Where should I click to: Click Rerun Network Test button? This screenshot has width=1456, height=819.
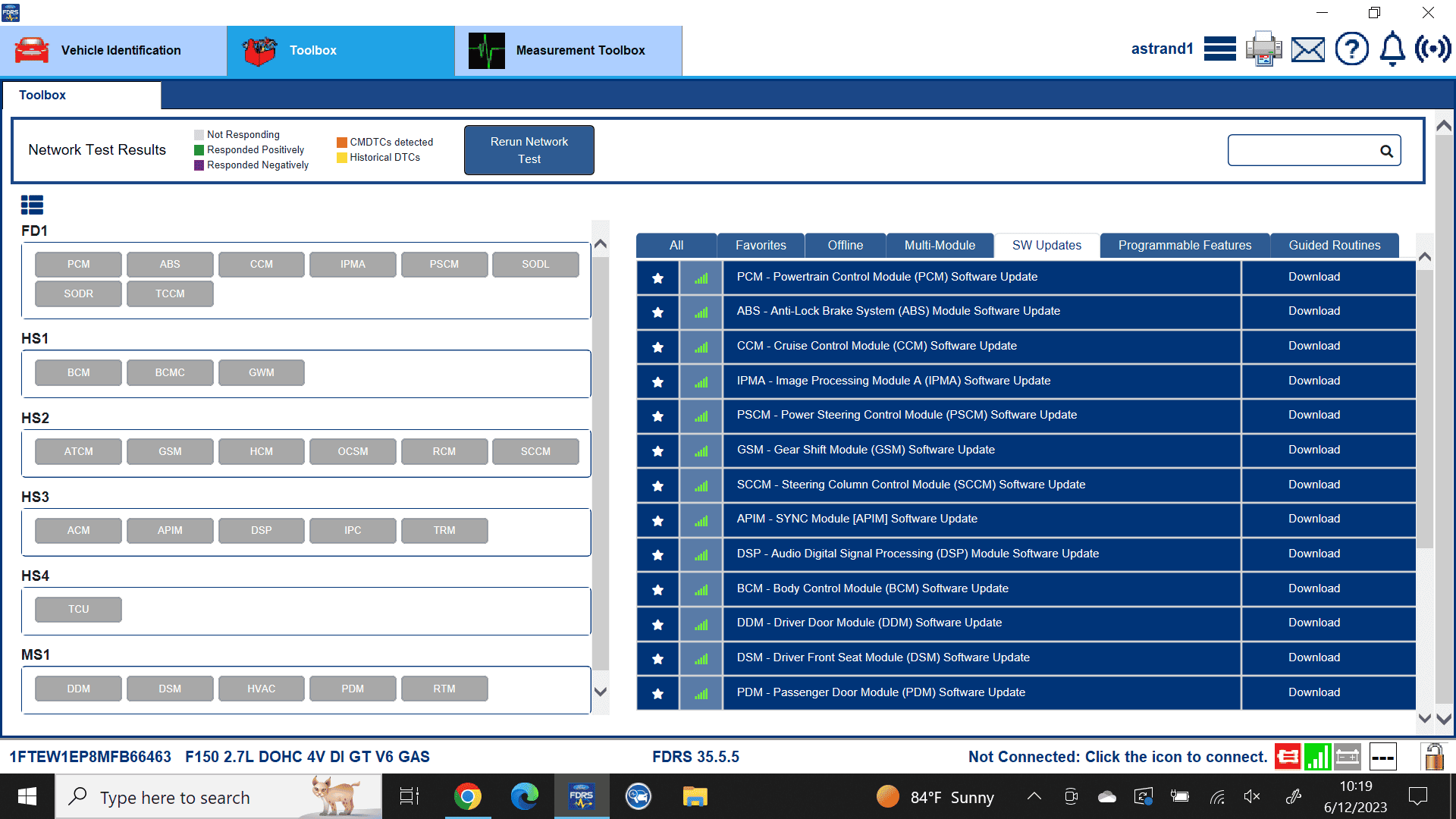[529, 150]
